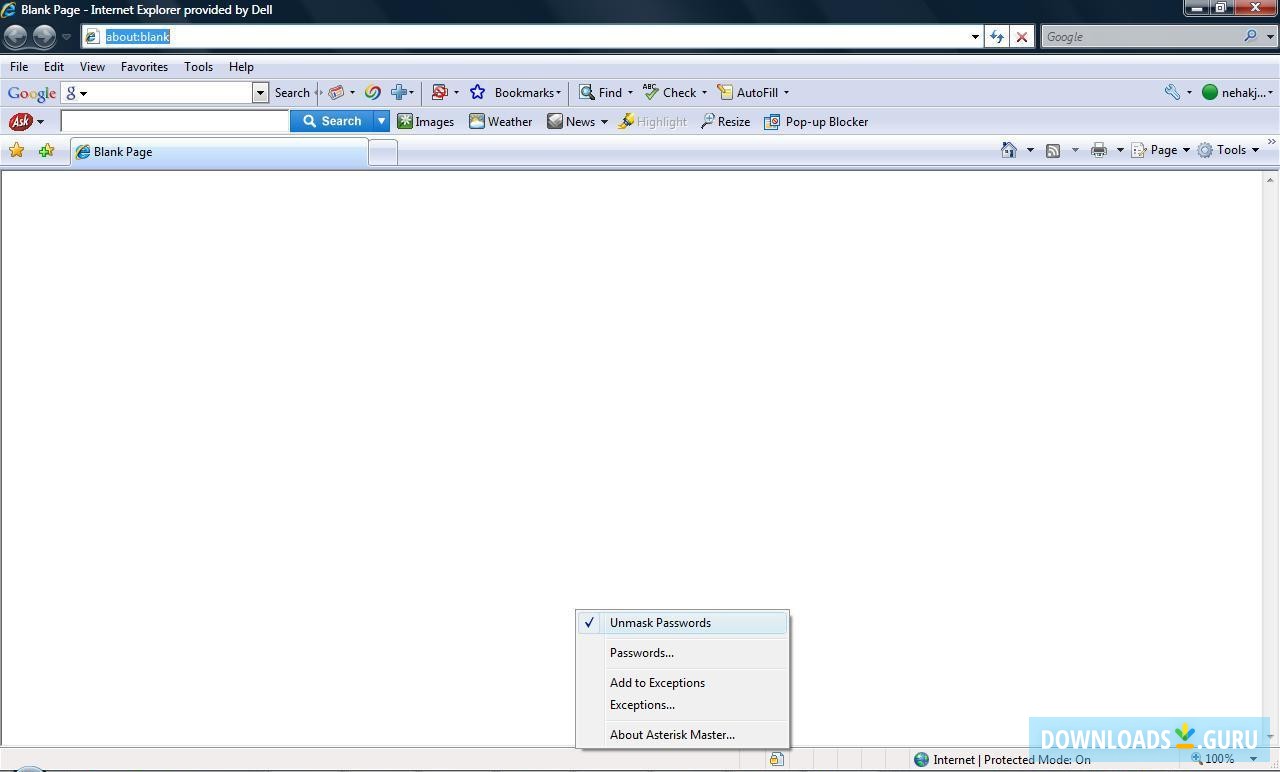Click the blue Ask Search button
Viewport: 1280px width, 772px height.
tap(332, 122)
